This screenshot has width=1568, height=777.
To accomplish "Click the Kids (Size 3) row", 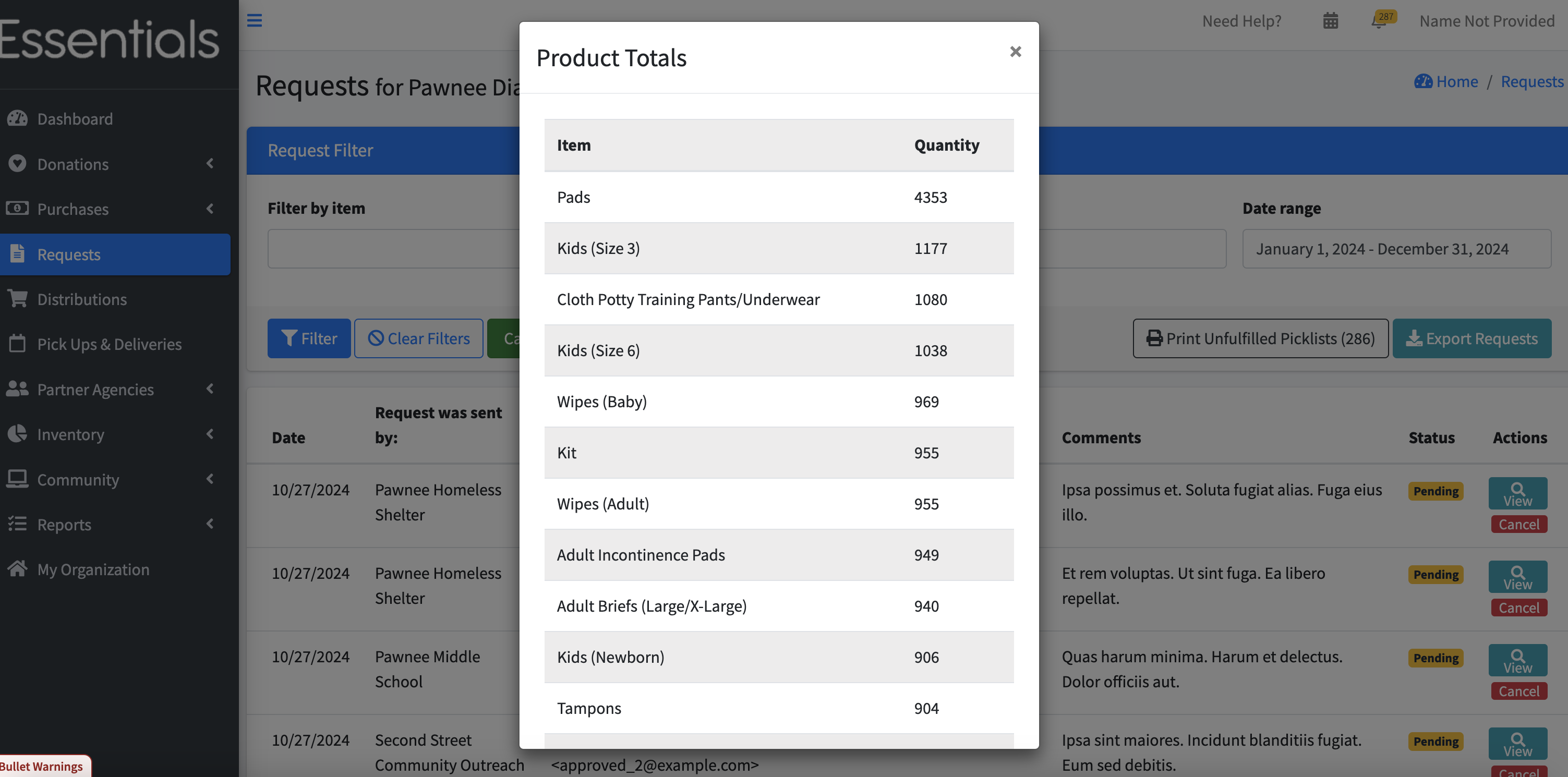I will (778, 248).
